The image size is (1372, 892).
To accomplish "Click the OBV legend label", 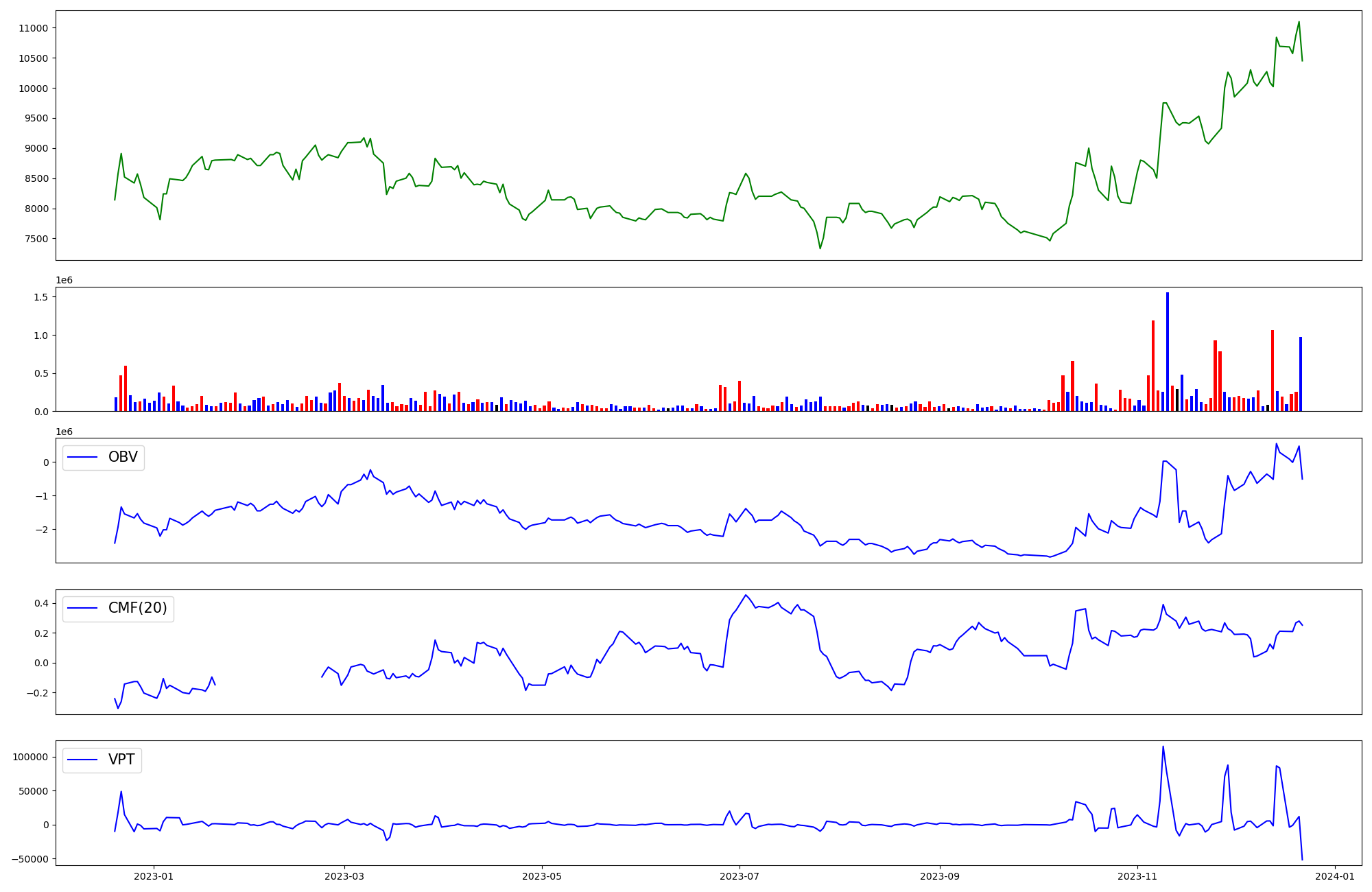I will pyautogui.click(x=123, y=457).
